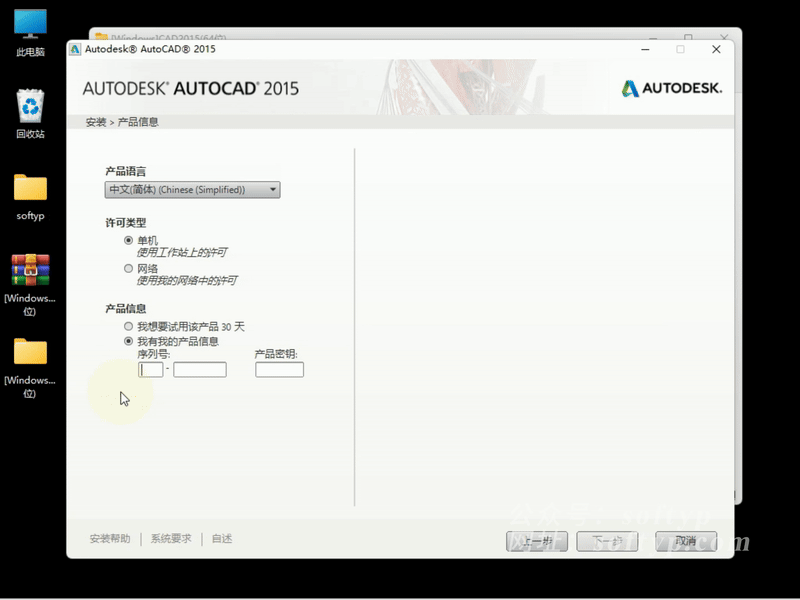Click the 安装 breadcrumb text
800x600 pixels.
click(96, 122)
